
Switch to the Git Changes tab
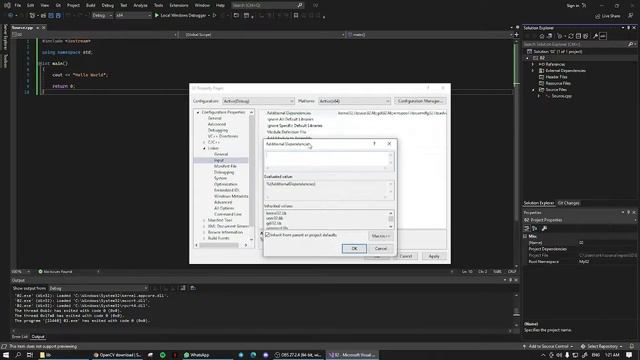569,203
